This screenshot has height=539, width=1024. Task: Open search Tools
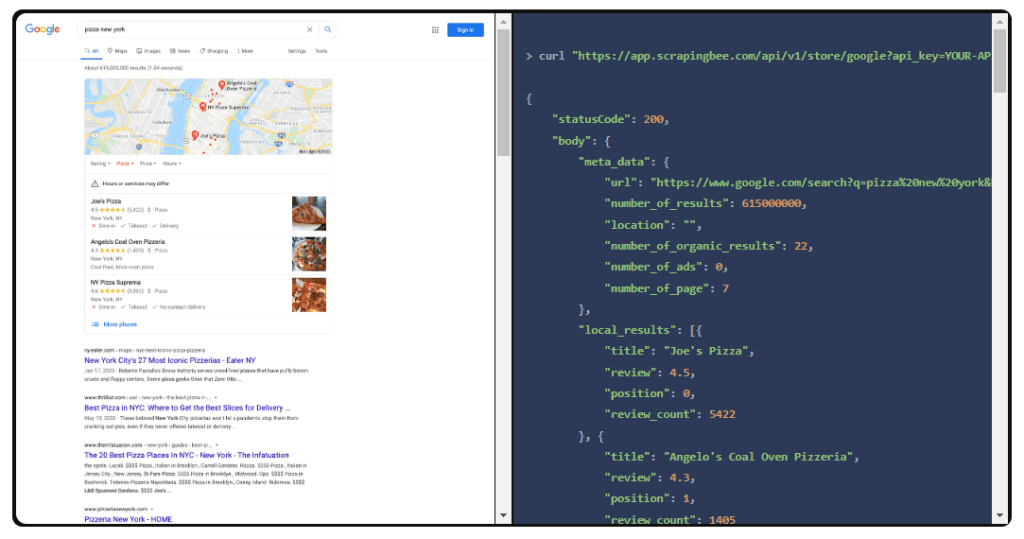(321, 51)
